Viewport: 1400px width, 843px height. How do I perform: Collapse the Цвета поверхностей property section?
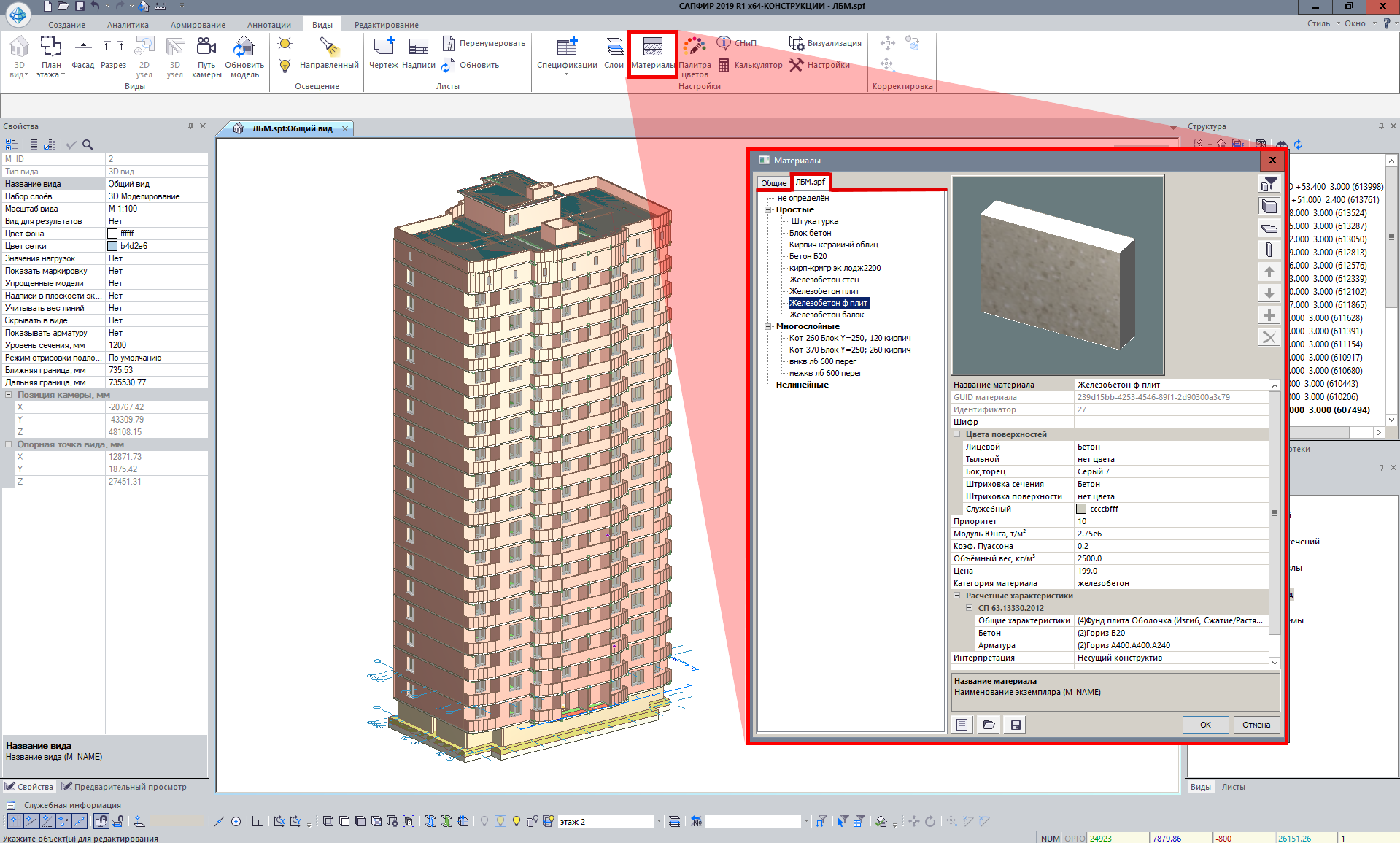(957, 434)
